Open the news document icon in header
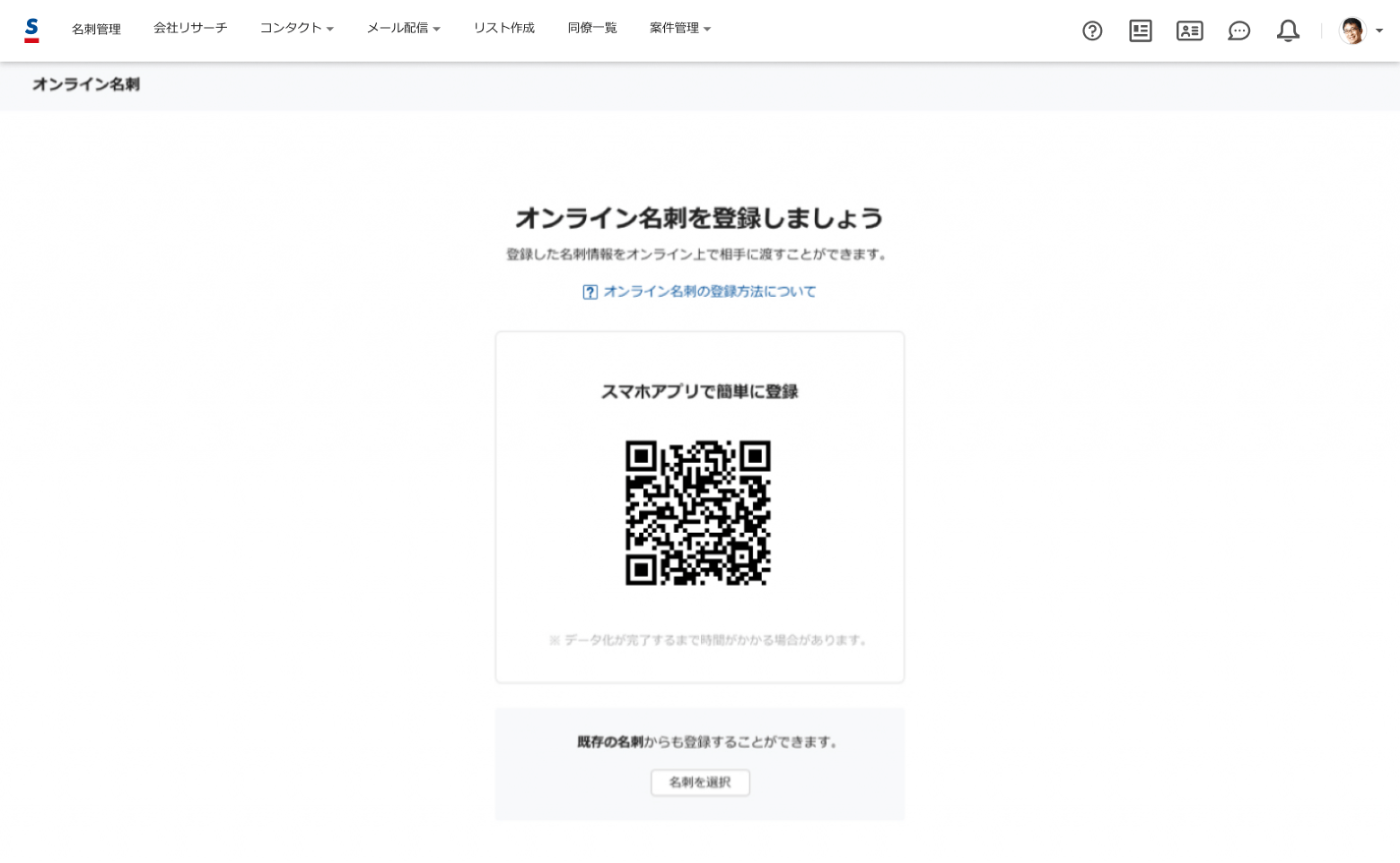The height and width of the screenshot is (863, 1400). 1141,31
